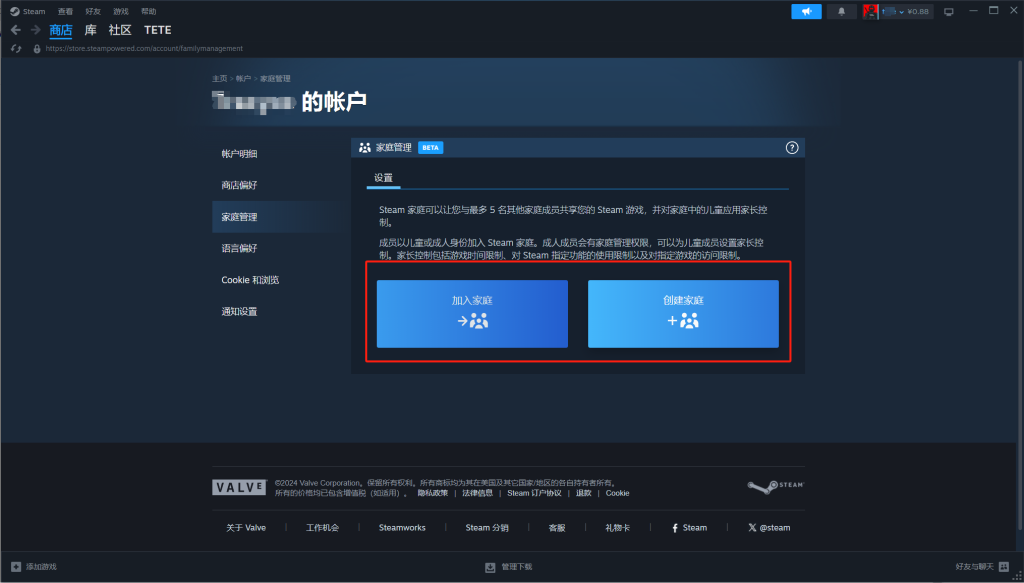
Task: Switch to the 库 section
Action: (x=91, y=30)
